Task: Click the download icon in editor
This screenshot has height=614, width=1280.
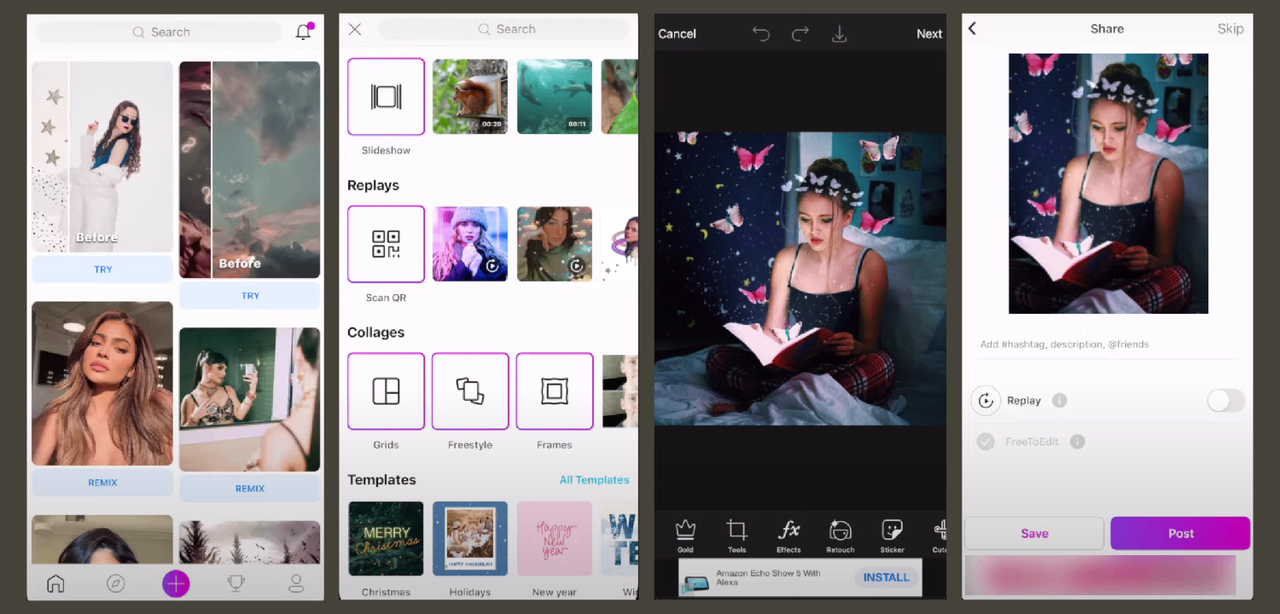Action: pyautogui.click(x=839, y=34)
